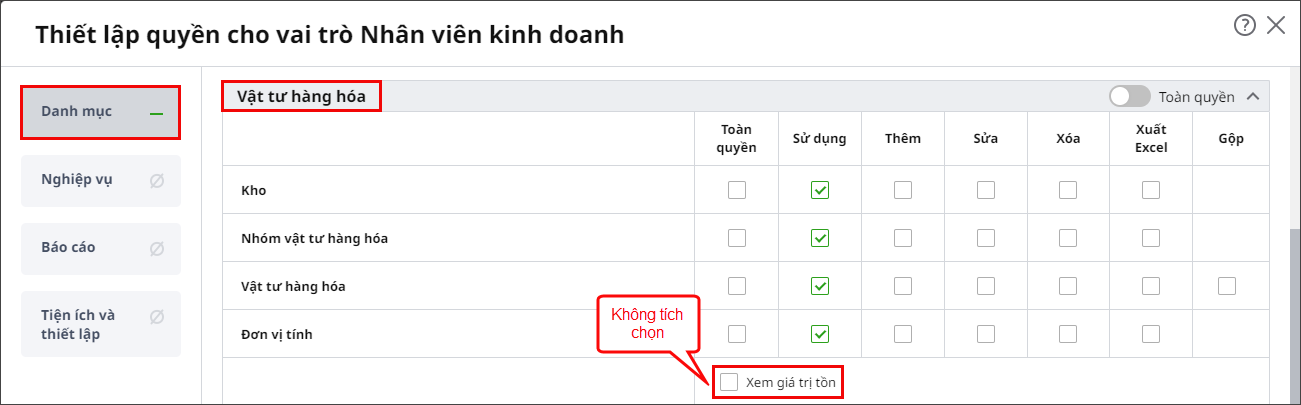Screen dimensions: 1301x405
Task: Go to Tiện ích và thiết lập tab
Action: pyautogui.click(x=101, y=324)
